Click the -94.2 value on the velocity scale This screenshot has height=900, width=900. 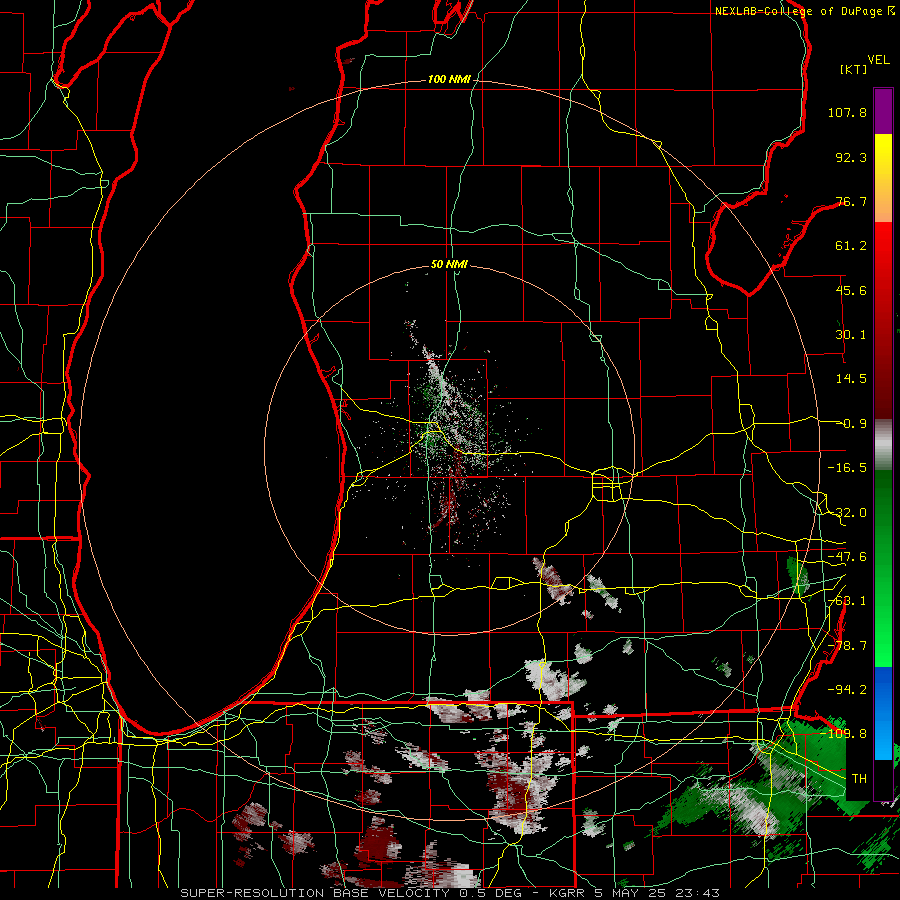(x=847, y=689)
